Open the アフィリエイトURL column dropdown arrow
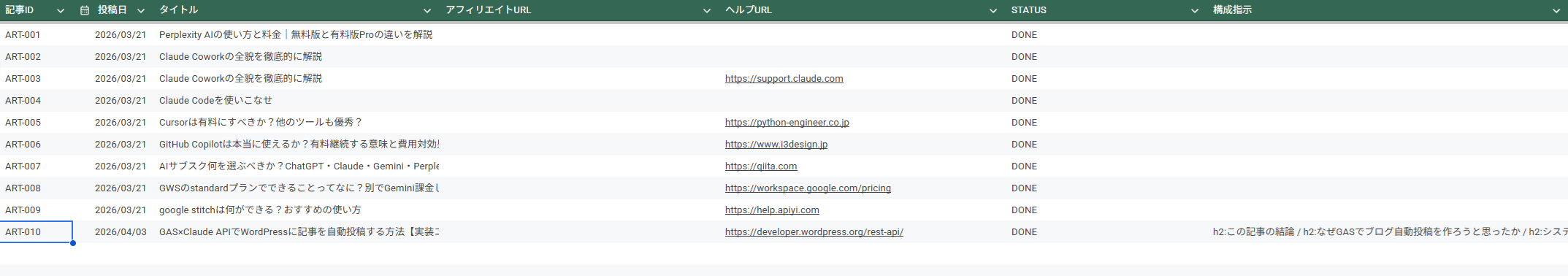Viewport: 1568px width, 276px height. (x=707, y=10)
